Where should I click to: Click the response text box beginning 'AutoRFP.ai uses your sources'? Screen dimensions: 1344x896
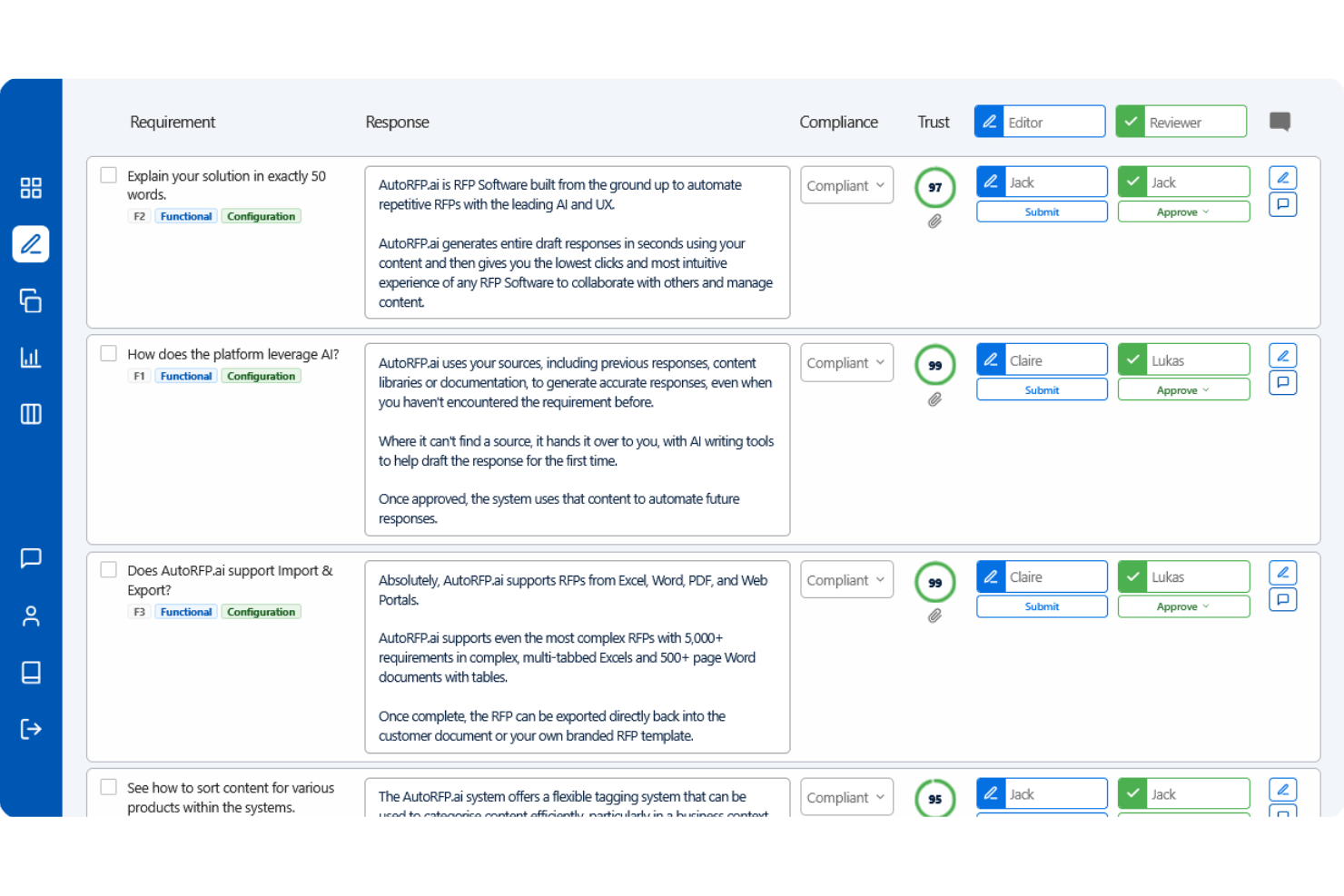click(578, 439)
